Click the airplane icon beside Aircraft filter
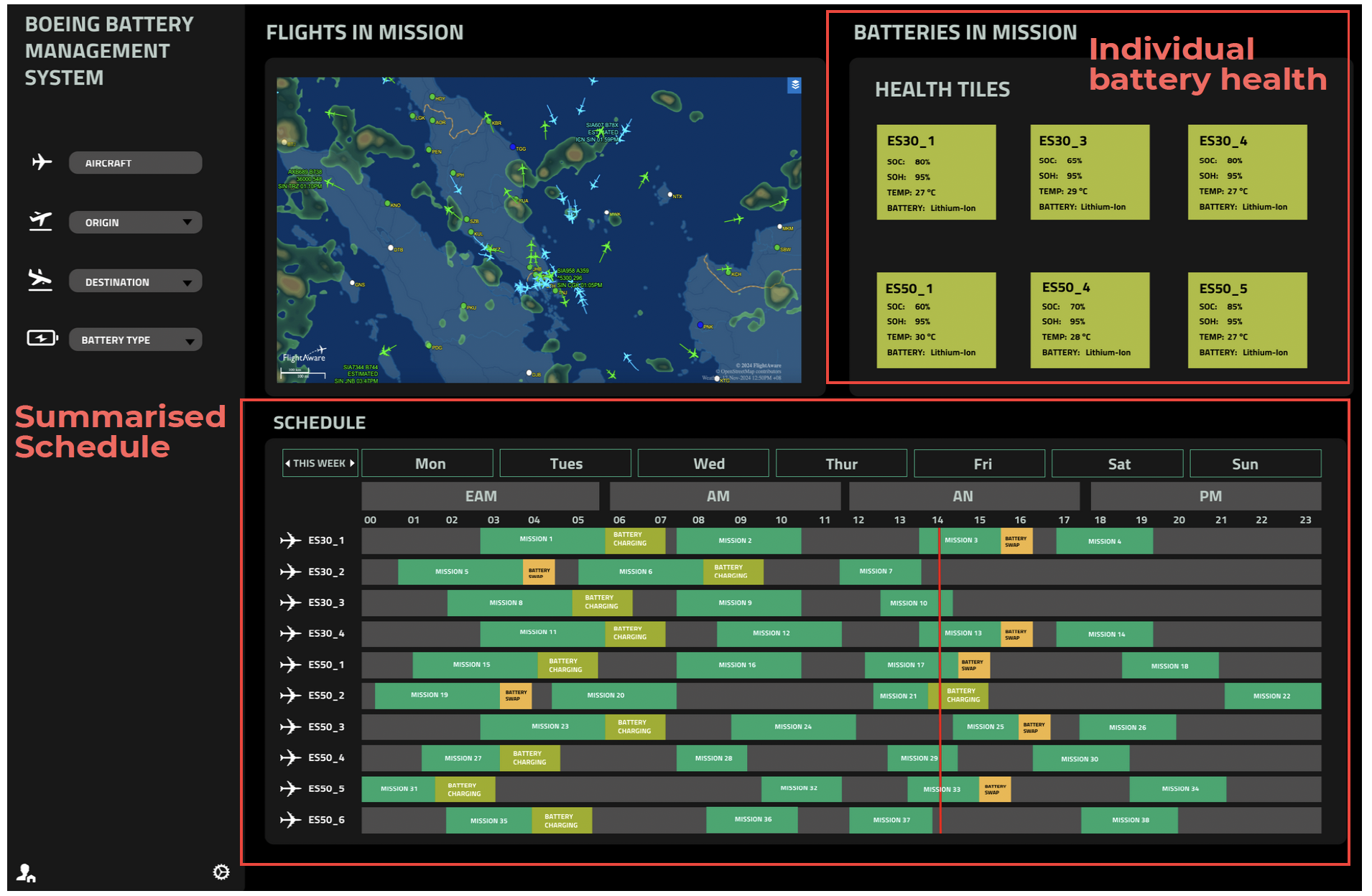This screenshot has width=1372, height=896. tap(42, 162)
